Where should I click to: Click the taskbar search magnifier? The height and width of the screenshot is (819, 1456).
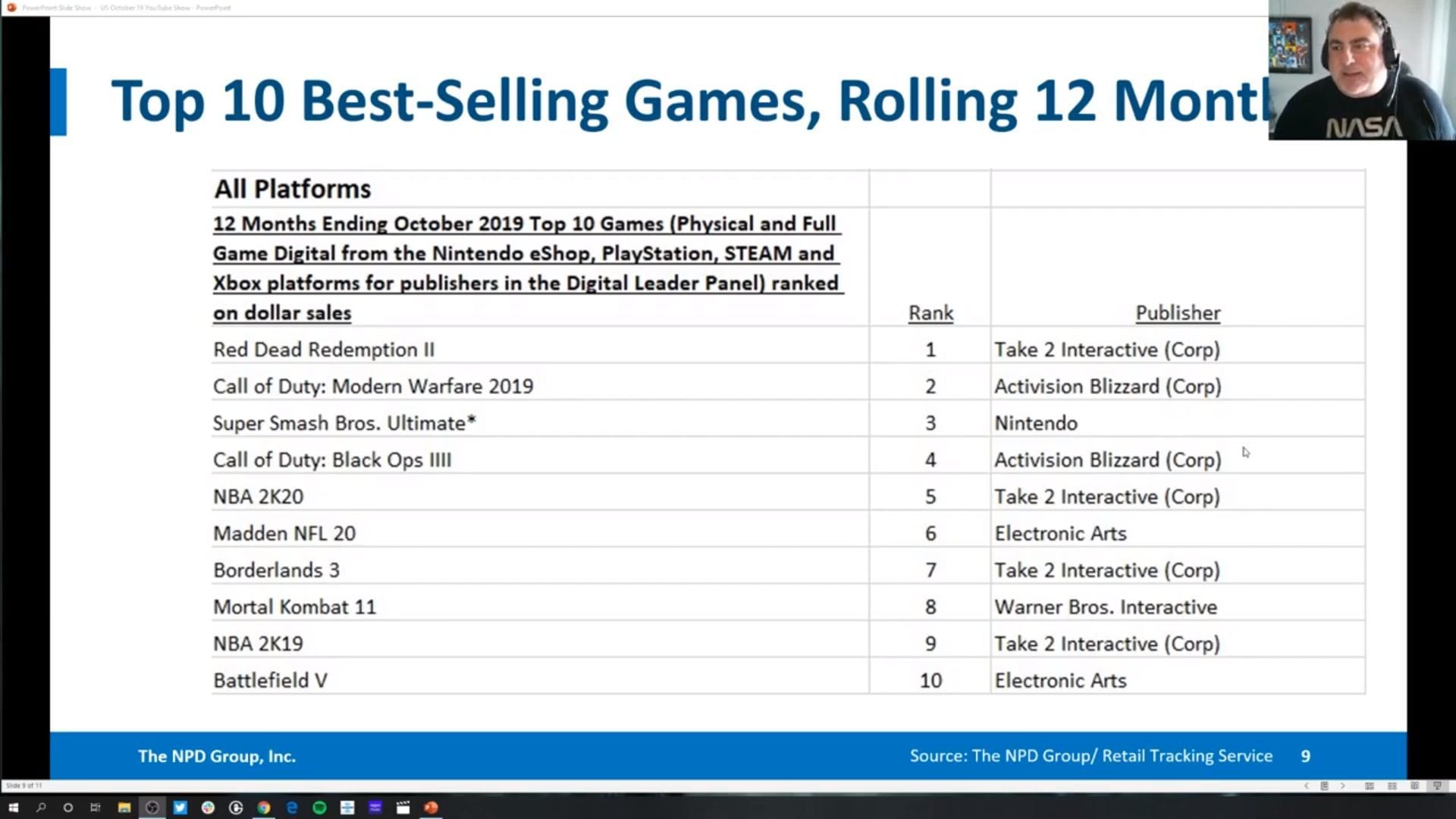[x=41, y=808]
